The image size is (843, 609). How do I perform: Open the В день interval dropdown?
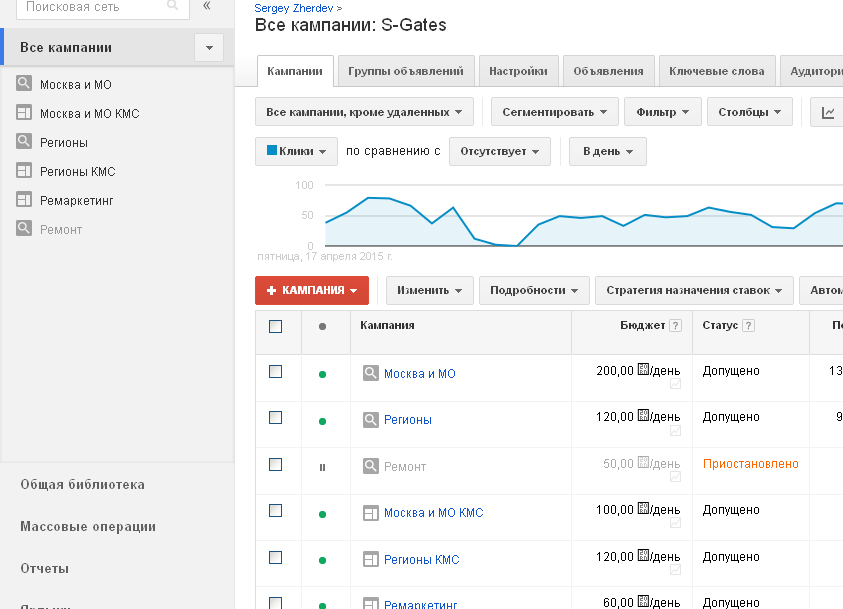click(608, 151)
